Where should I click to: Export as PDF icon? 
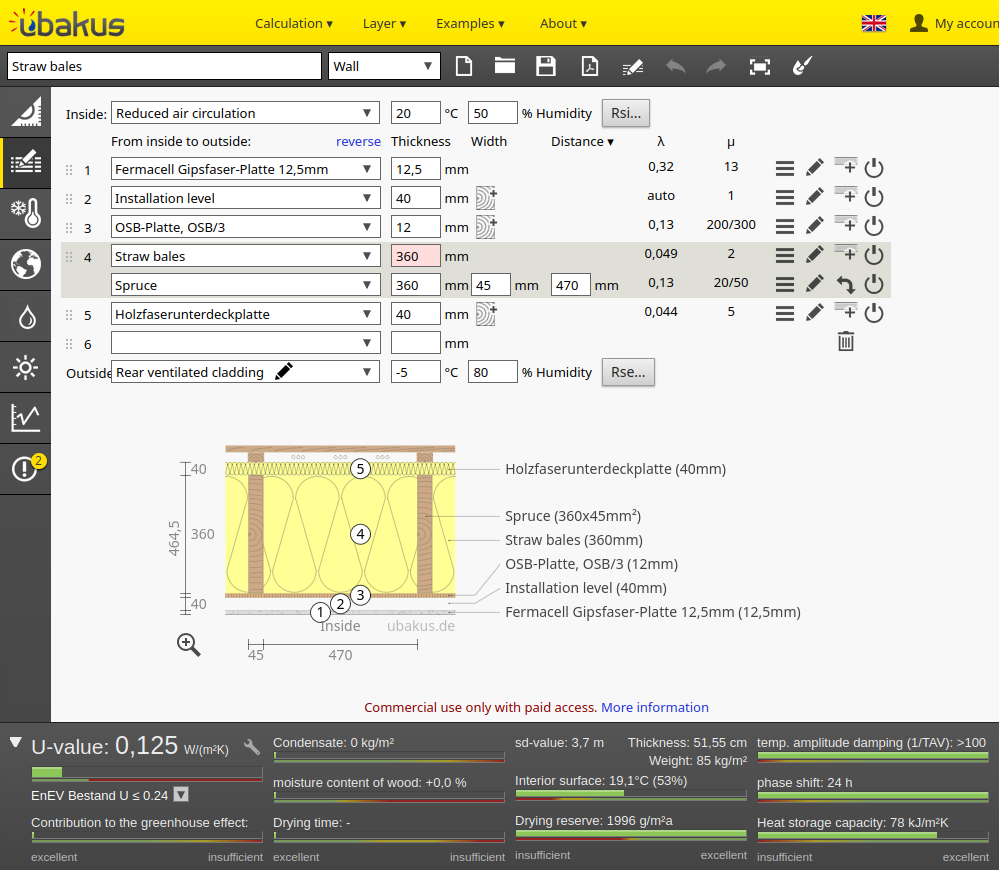coord(590,66)
